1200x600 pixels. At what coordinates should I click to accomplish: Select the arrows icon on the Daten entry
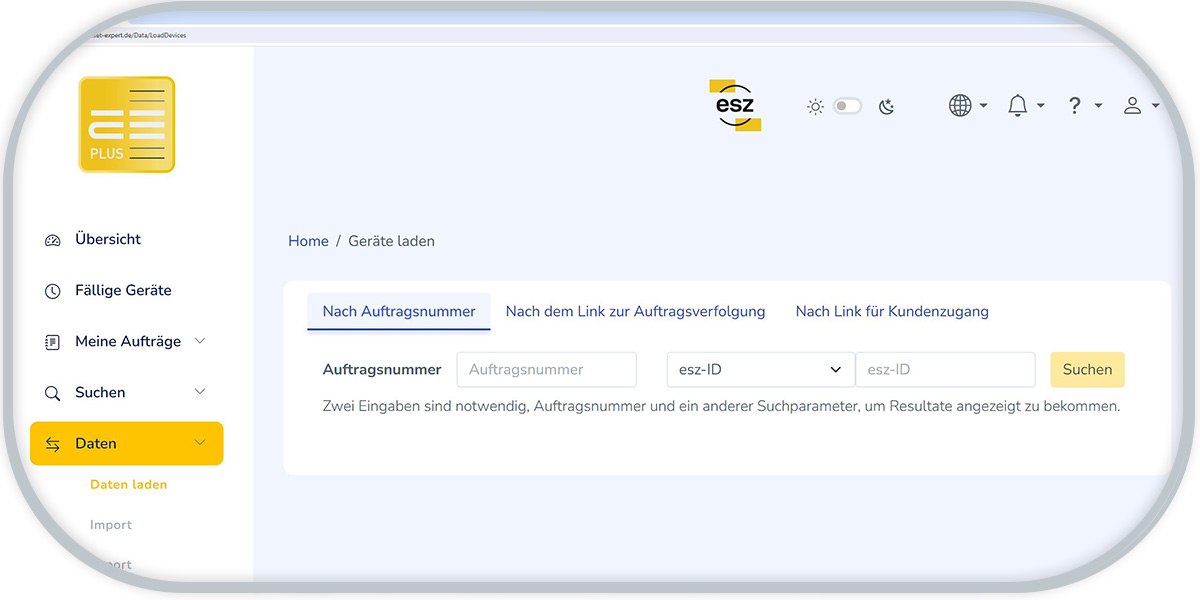[x=52, y=443]
